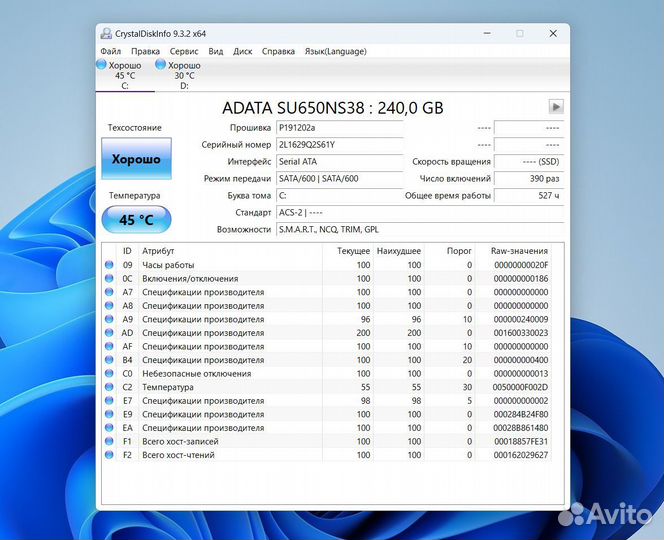
Task: Click the Serial ATA interface field
Action: point(339,162)
